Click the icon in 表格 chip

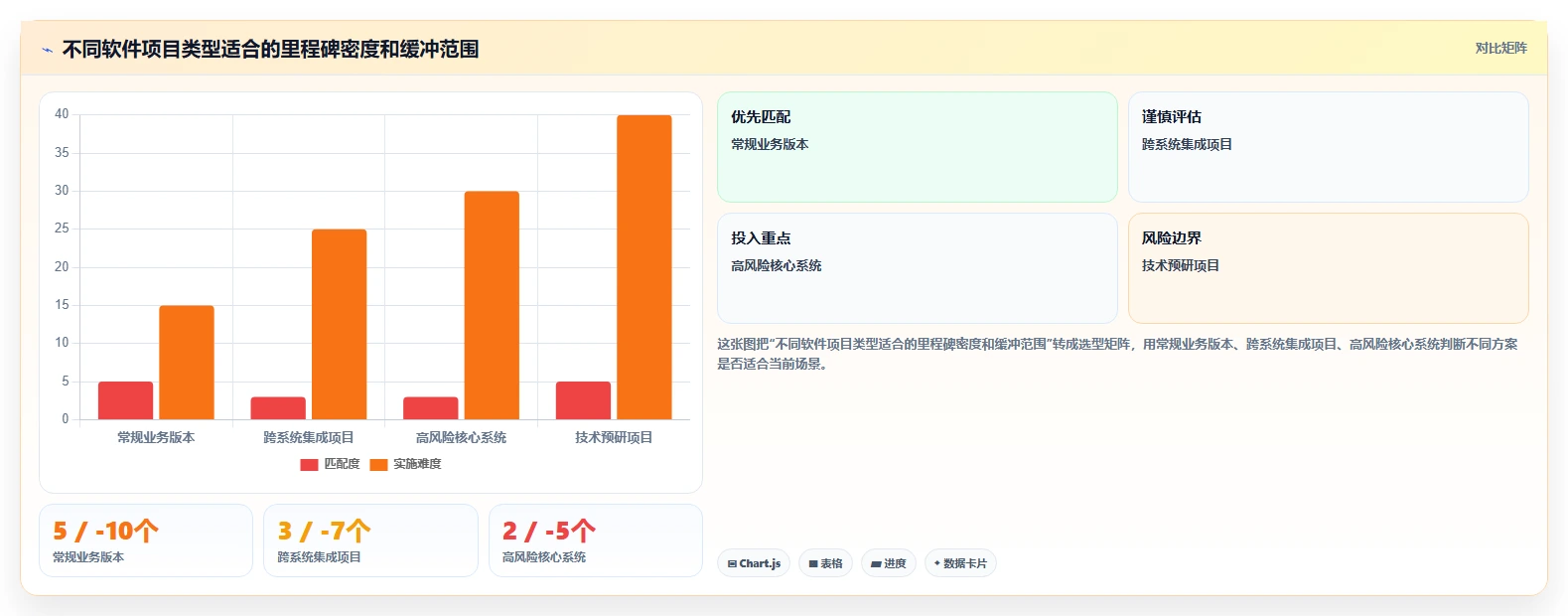813,563
